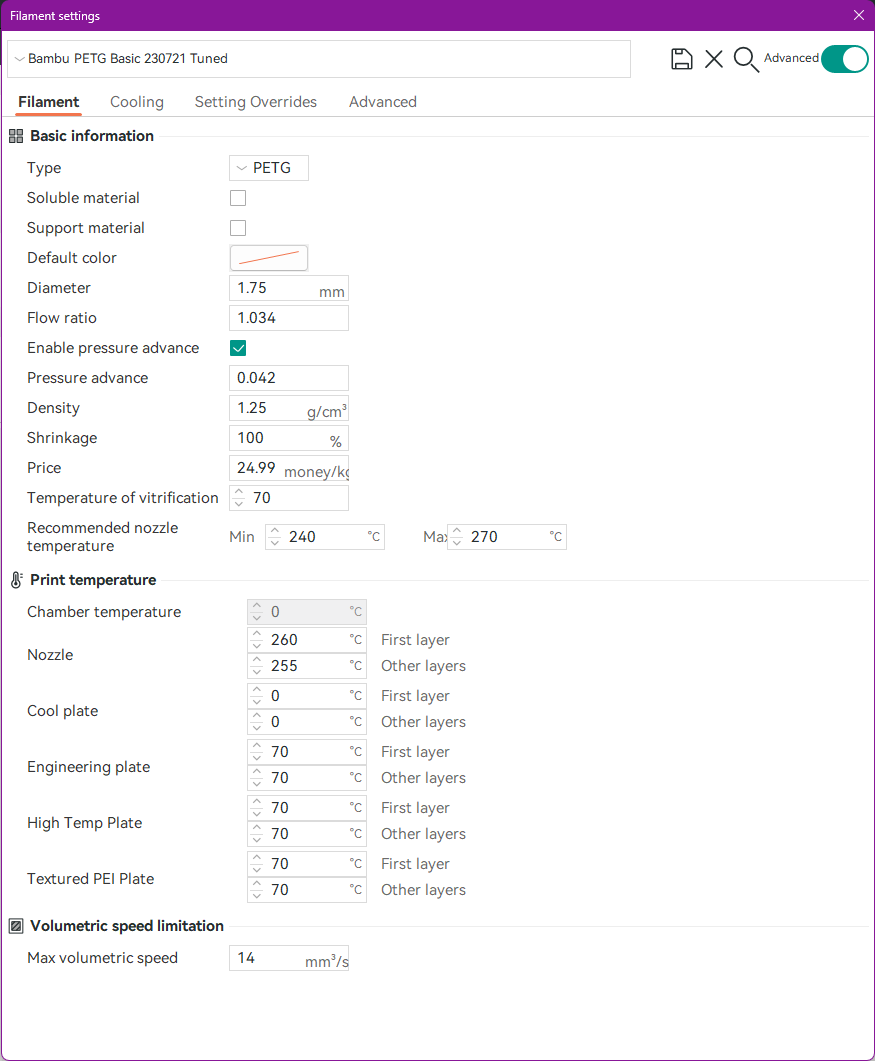Increase Temperature of vitrification with up arrow

238,492
